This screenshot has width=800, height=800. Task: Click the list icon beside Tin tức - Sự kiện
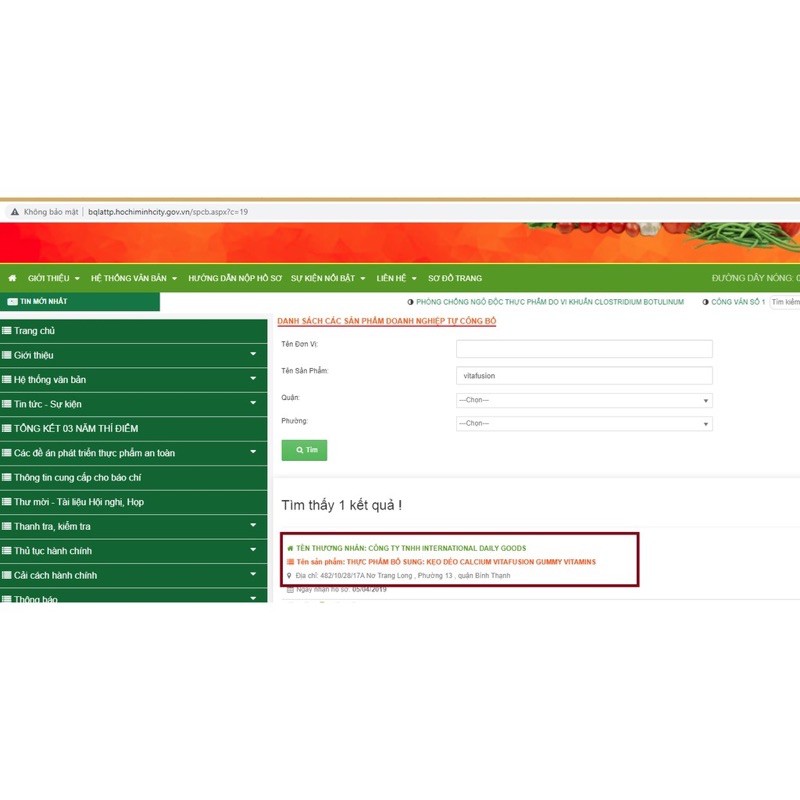[7, 404]
